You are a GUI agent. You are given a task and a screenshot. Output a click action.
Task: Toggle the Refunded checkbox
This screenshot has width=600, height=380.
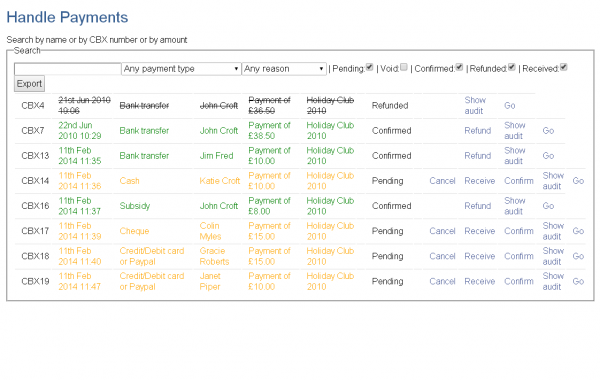point(512,67)
